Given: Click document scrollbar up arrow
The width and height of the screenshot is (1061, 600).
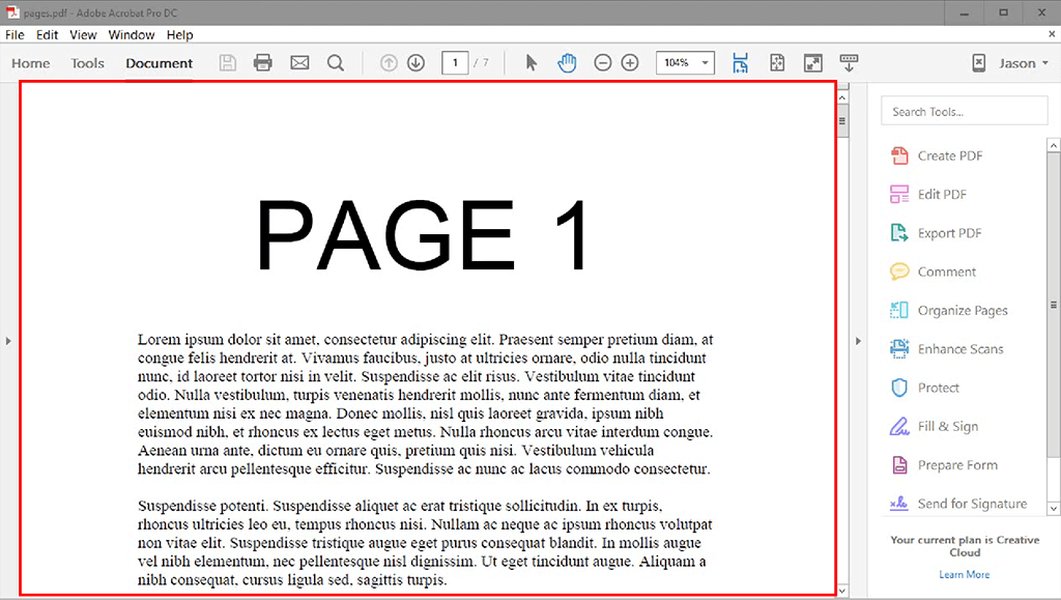Looking at the screenshot, I should (x=842, y=97).
